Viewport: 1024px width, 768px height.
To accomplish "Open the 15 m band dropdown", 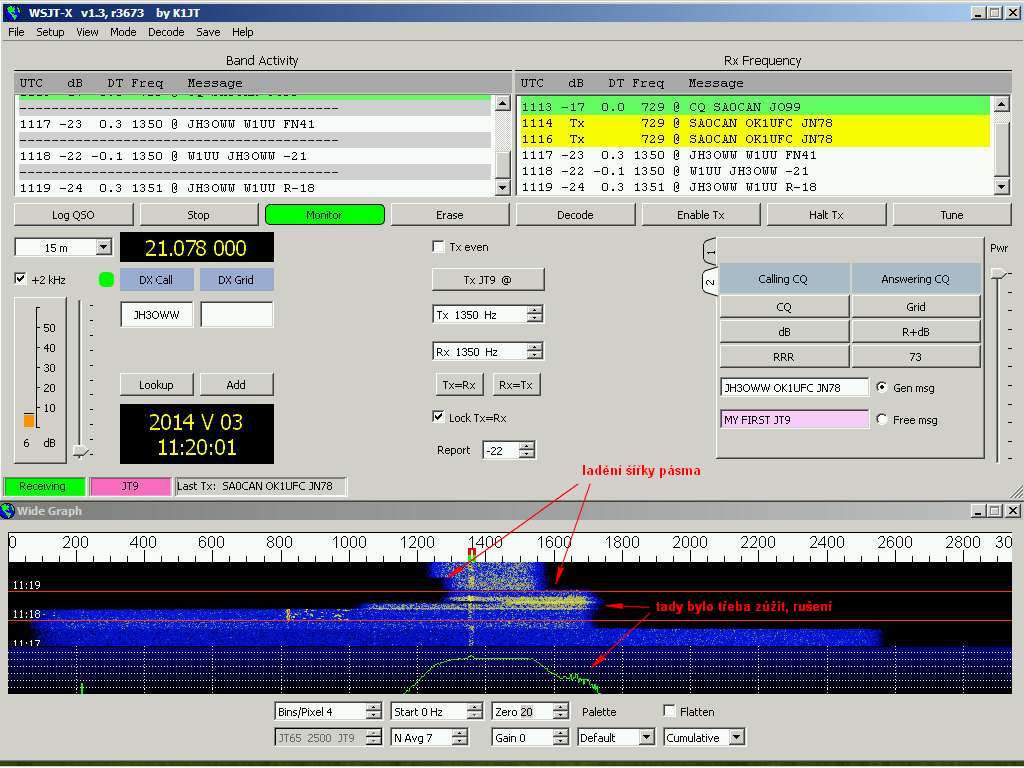I will point(103,247).
